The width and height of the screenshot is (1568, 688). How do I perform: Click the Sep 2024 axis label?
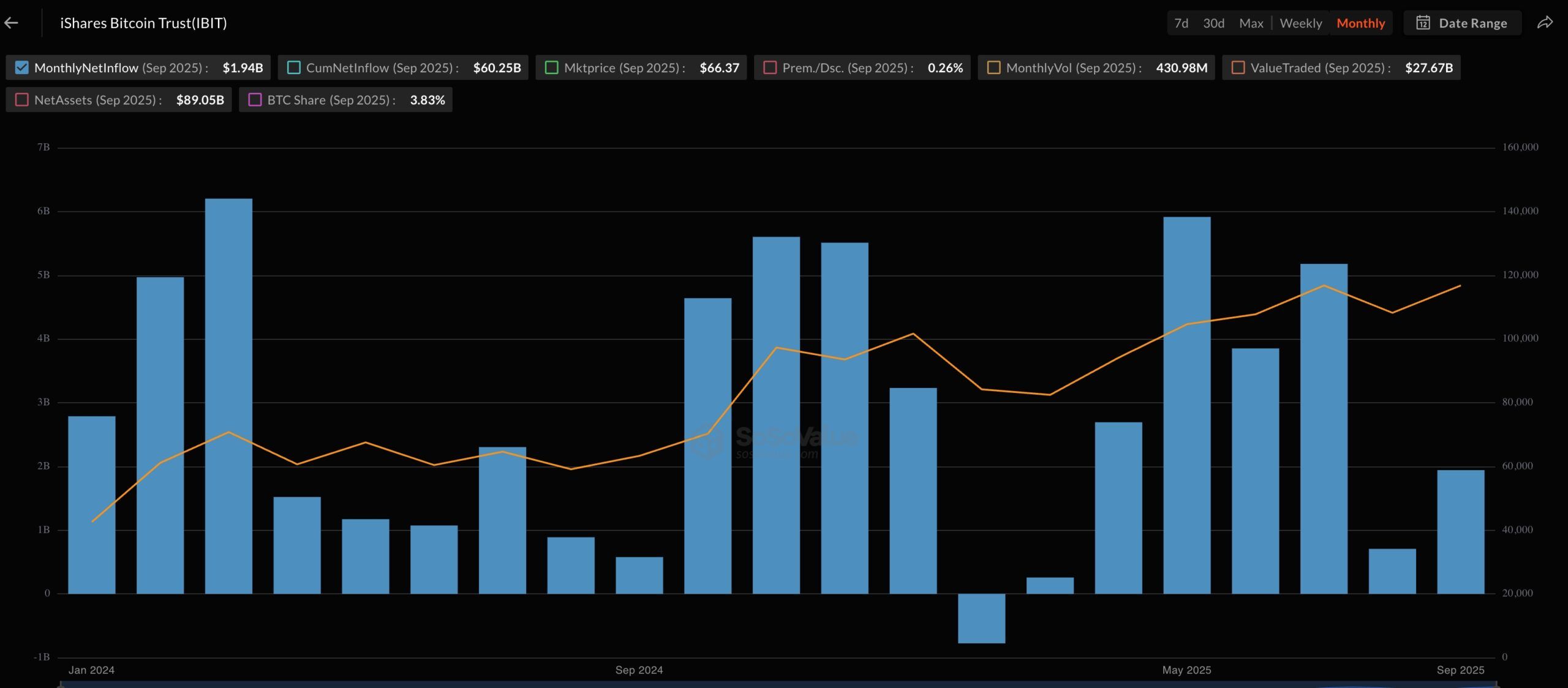pos(639,670)
